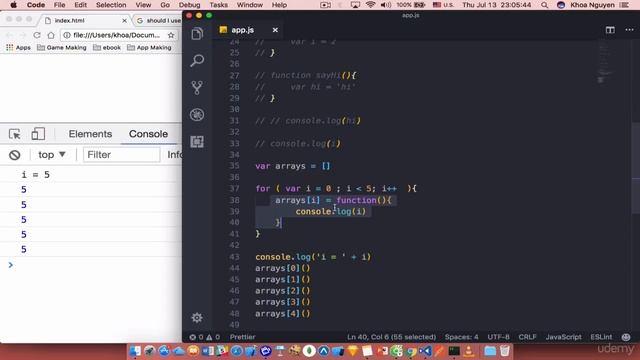Change file encoding UTF-8
Screen dimensions: 640x360
(x=498, y=337)
